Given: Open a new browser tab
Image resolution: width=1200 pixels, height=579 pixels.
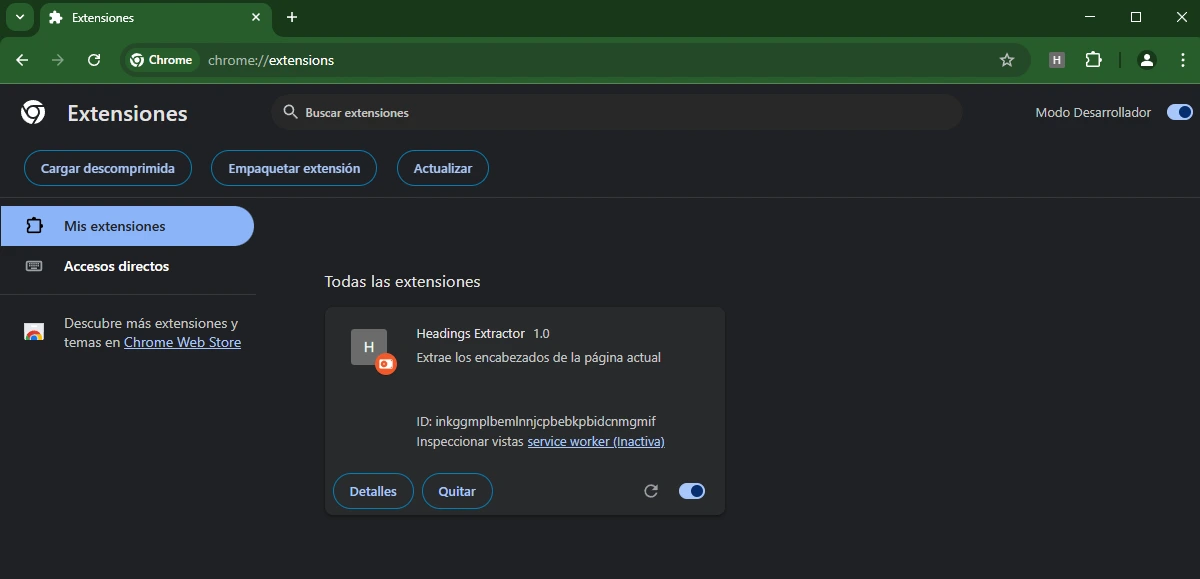Looking at the screenshot, I should pos(291,17).
